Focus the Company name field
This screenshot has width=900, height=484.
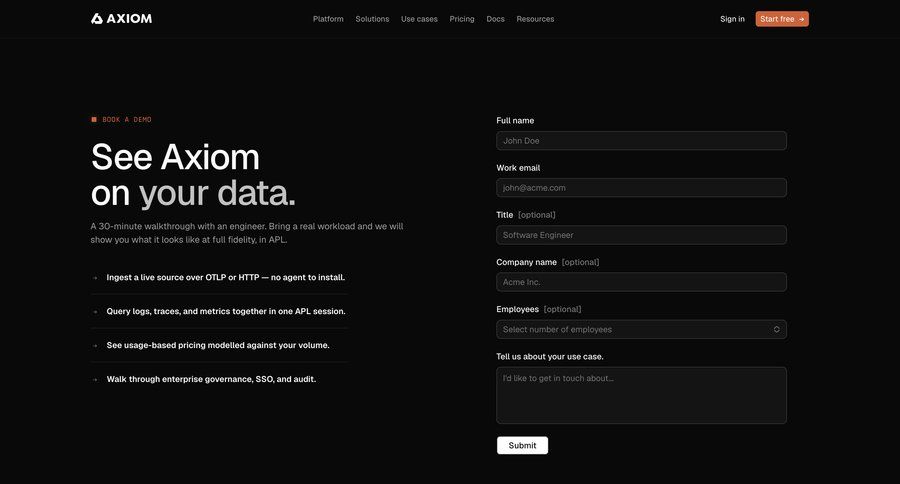[x=641, y=282]
